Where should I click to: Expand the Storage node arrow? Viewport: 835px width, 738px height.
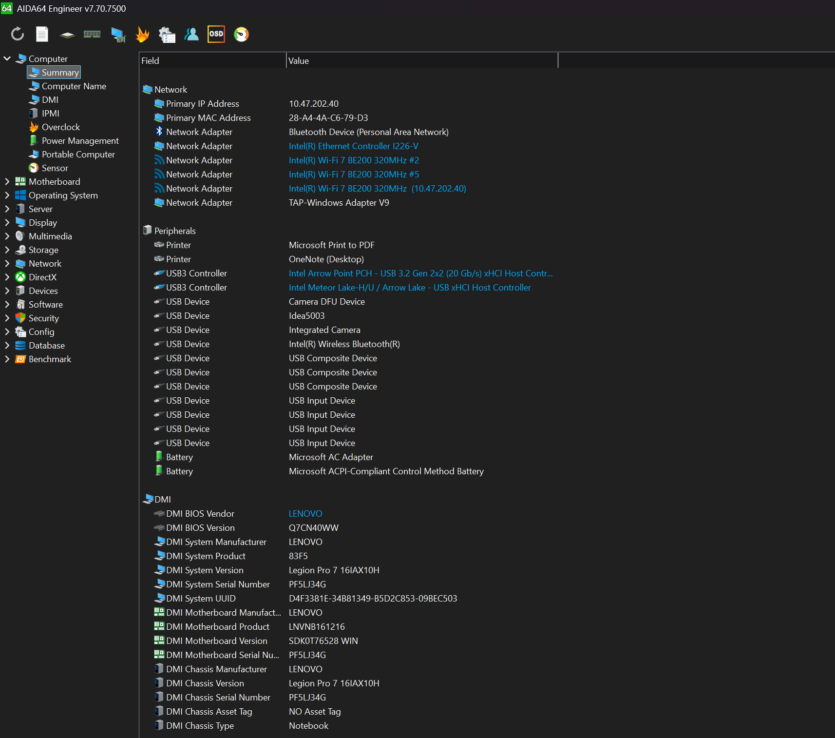tap(7, 250)
